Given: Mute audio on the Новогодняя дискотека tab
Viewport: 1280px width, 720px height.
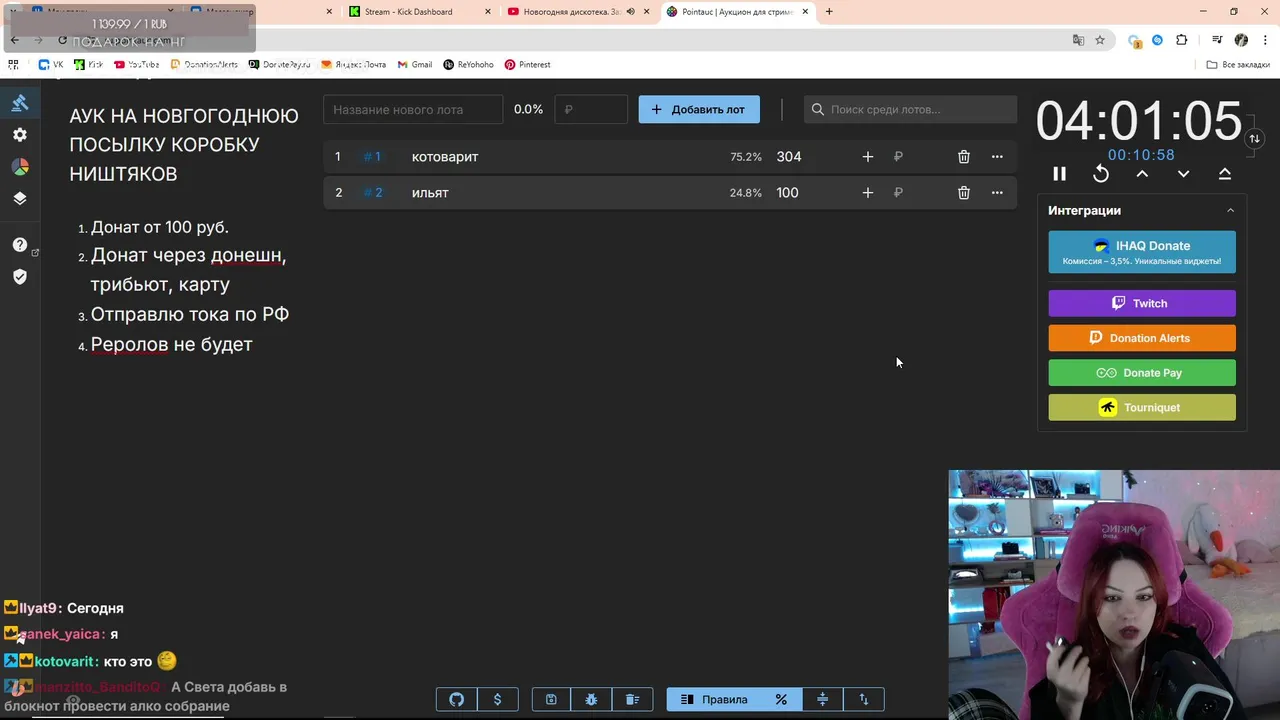Looking at the screenshot, I should tap(631, 12).
